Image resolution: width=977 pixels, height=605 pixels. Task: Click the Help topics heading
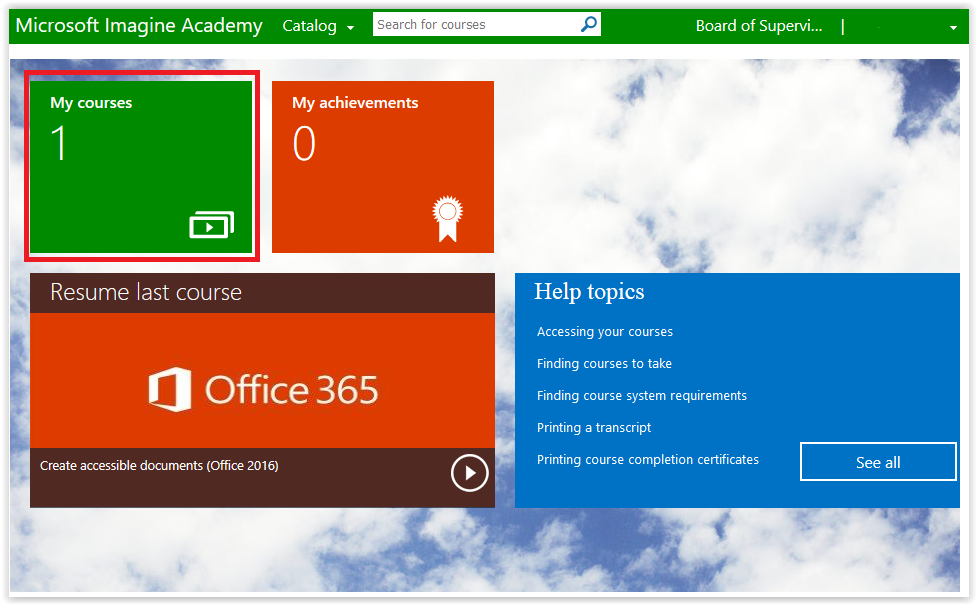589,292
